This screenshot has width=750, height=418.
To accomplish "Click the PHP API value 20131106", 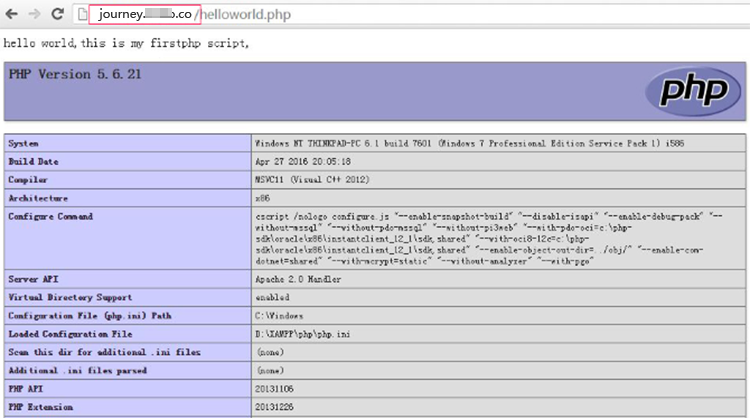I will pos(275,389).
